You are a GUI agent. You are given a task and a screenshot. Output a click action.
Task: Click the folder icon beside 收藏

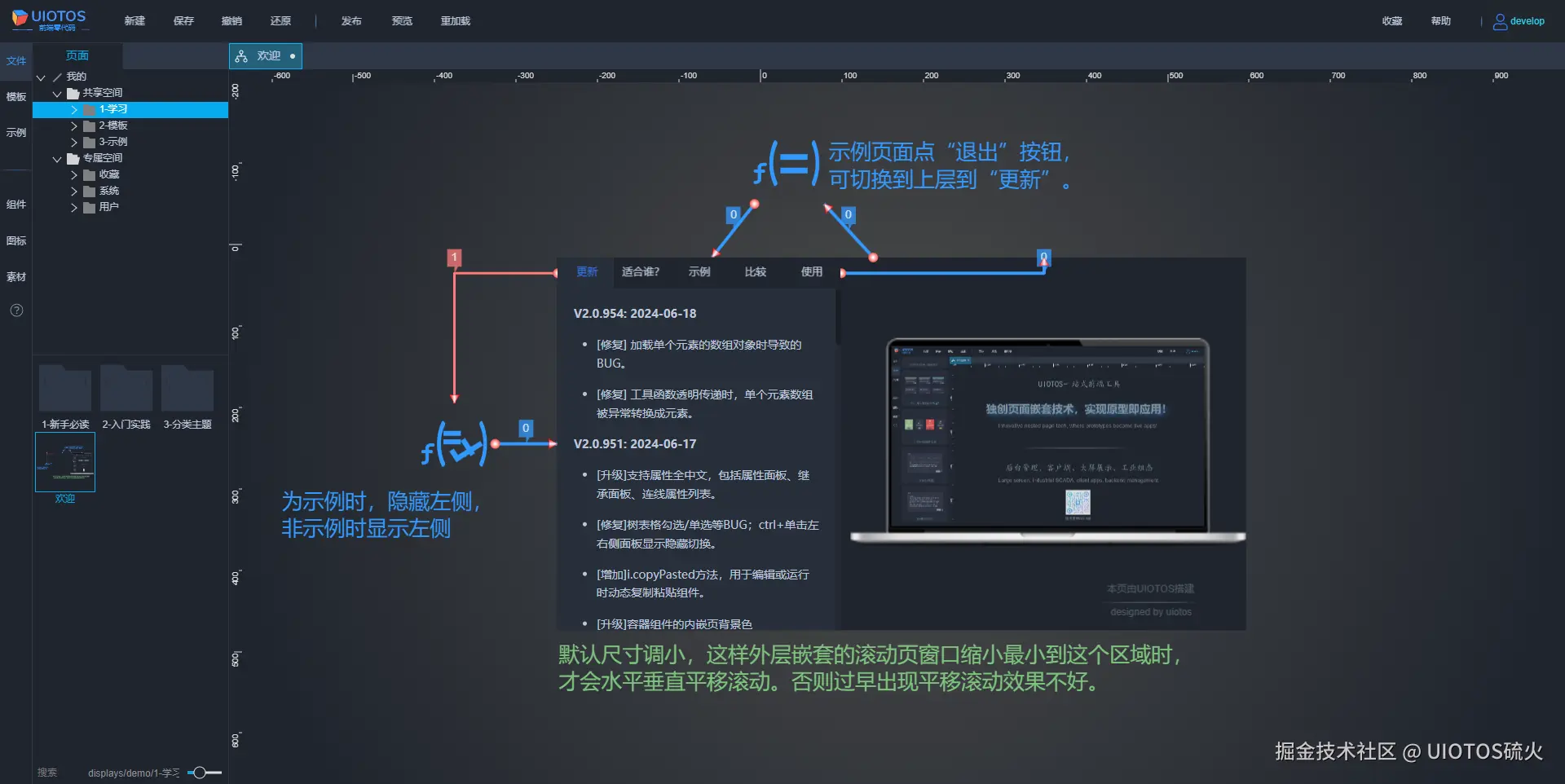coord(90,174)
